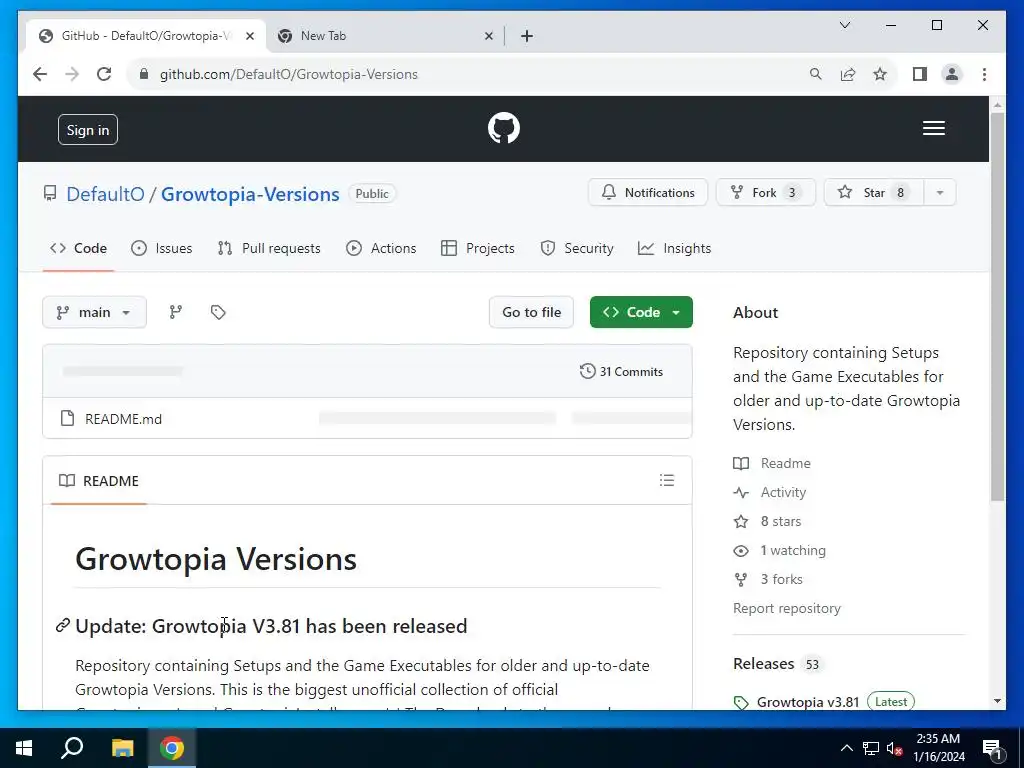The height and width of the screenshot is (768, 1024).
Task: Open the 3 forks link
Action: click(768, 579)
